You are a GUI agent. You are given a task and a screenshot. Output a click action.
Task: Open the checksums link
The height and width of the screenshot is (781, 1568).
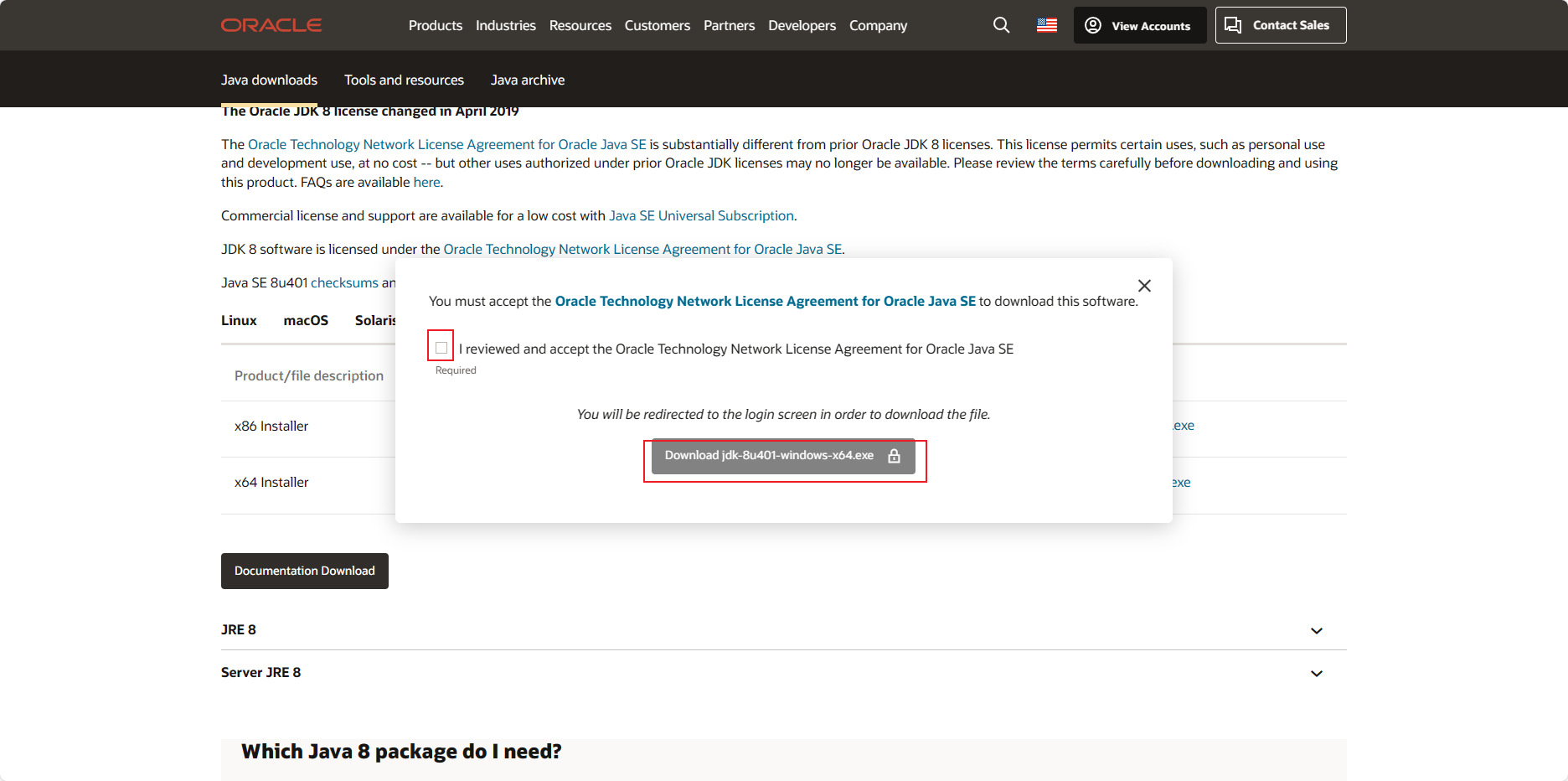(345, 282)
